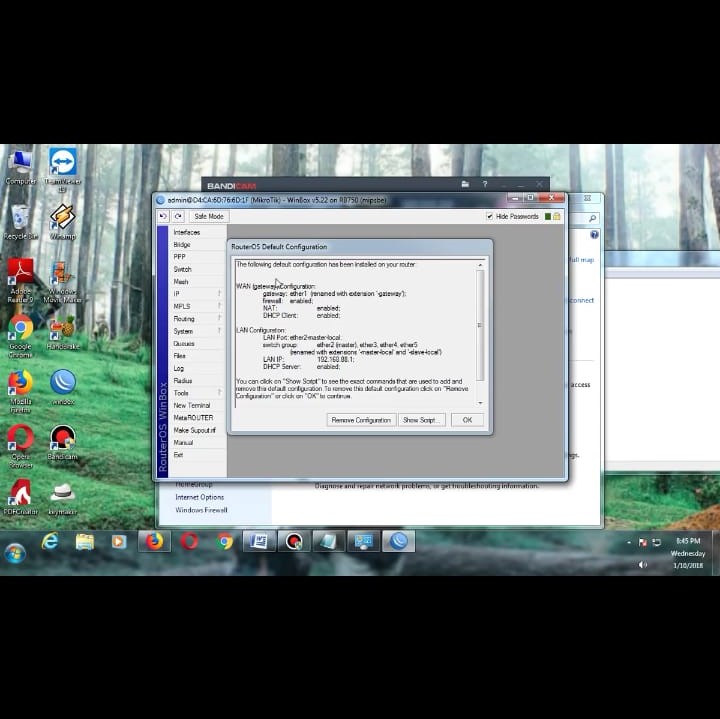The image size is (720, 719).
Task: Open the Winamp desktop icon
Action: (62, 223)
